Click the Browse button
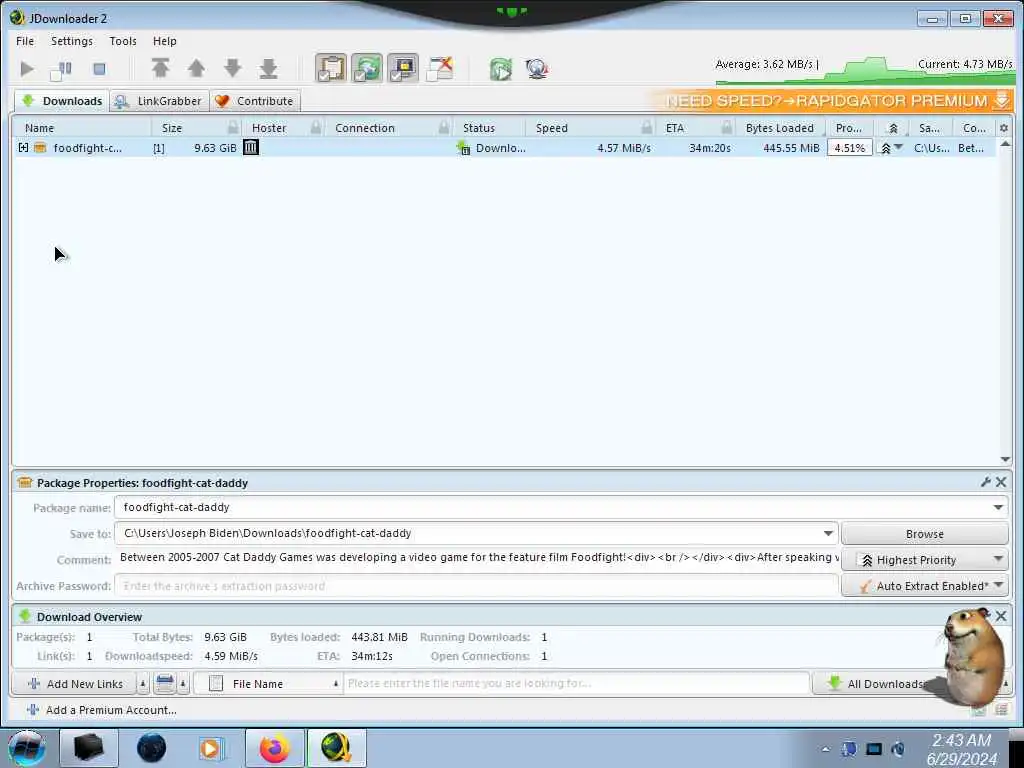The width and height of the screenshot is (1024, 768). click(925, 534)
